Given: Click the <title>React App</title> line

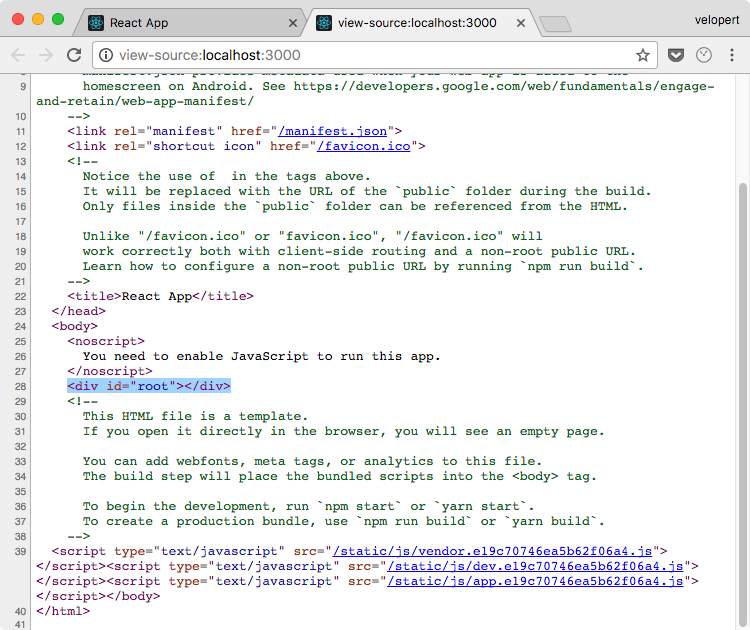Looking at the screenshot, I should (x=161, y=296).
